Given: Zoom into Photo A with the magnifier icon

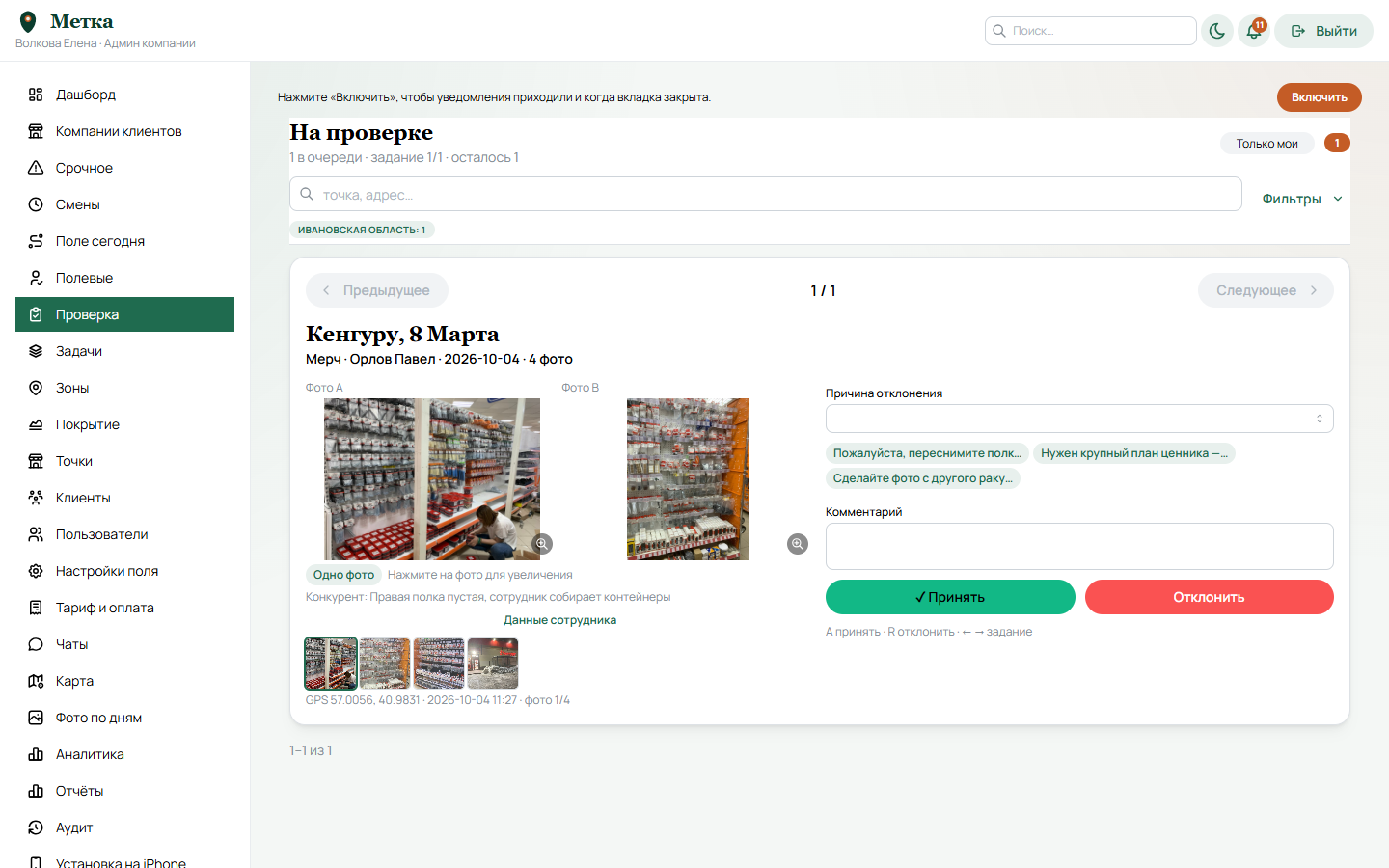Looking at the screenshot, I should click(543, 544).
